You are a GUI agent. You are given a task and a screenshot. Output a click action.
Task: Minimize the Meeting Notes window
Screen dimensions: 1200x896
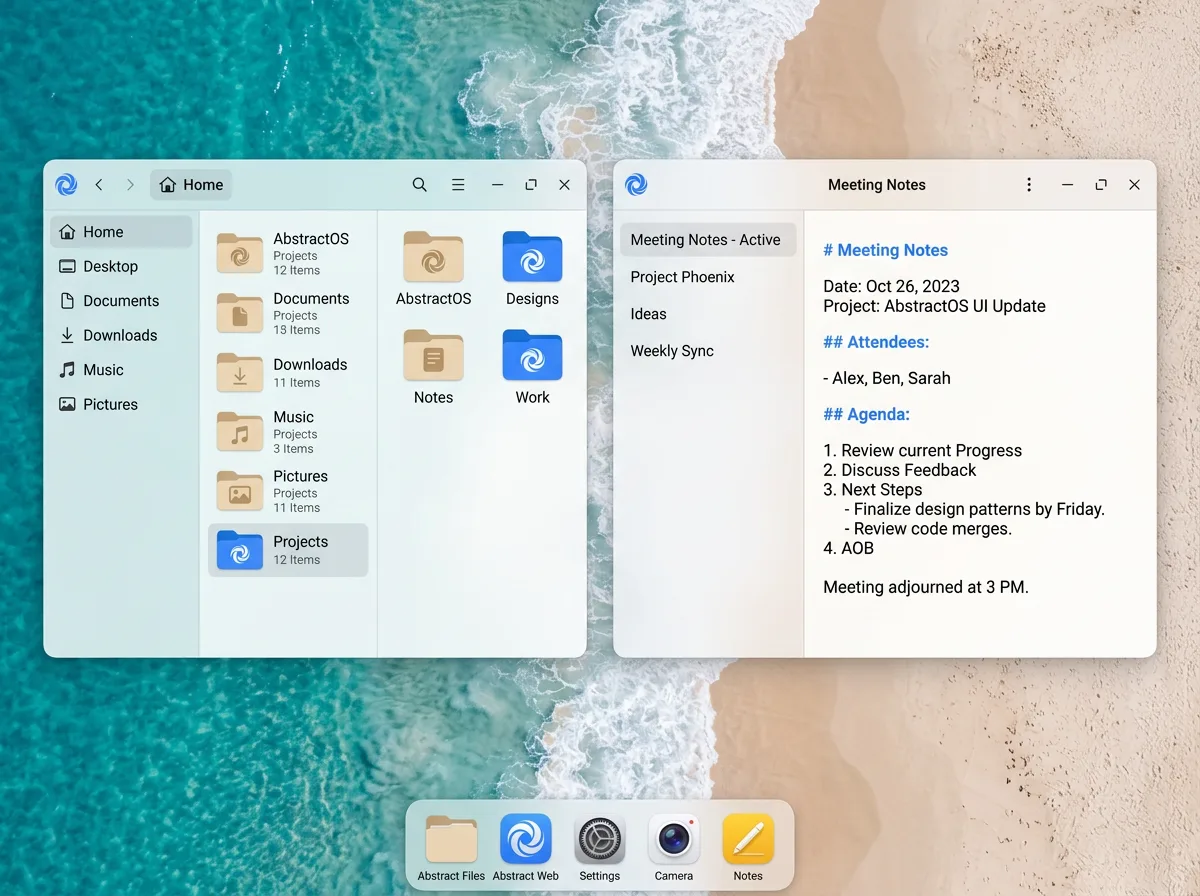pos(1067,185)
